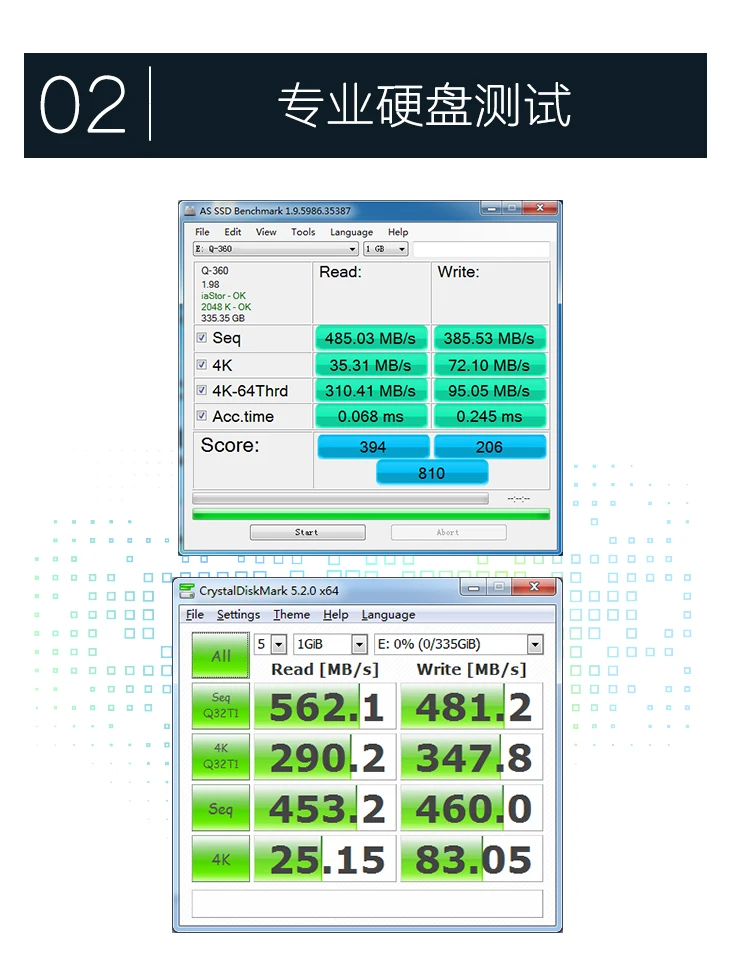Image resolution: width=750 pixels, height=960 pixels.
Task: Open Settings menu in CrystalDiskMark
Action: (238, 615)
